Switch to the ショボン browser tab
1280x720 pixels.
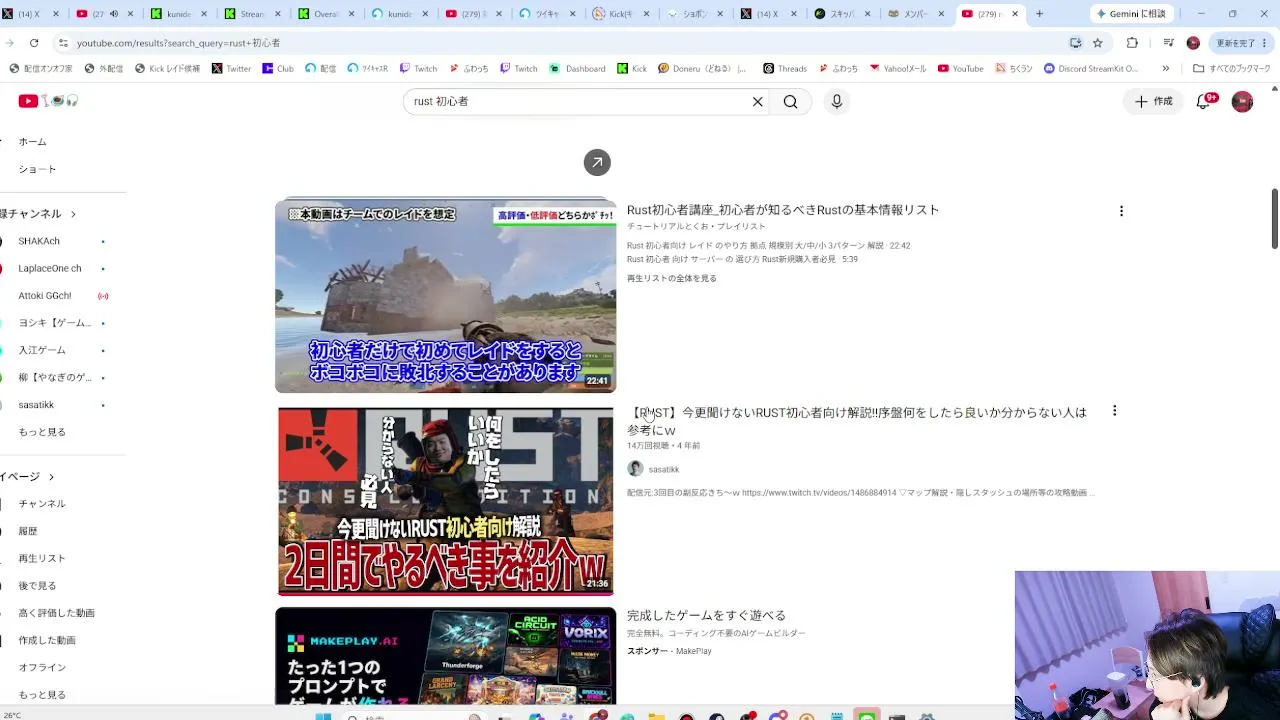tap(697, 14)
